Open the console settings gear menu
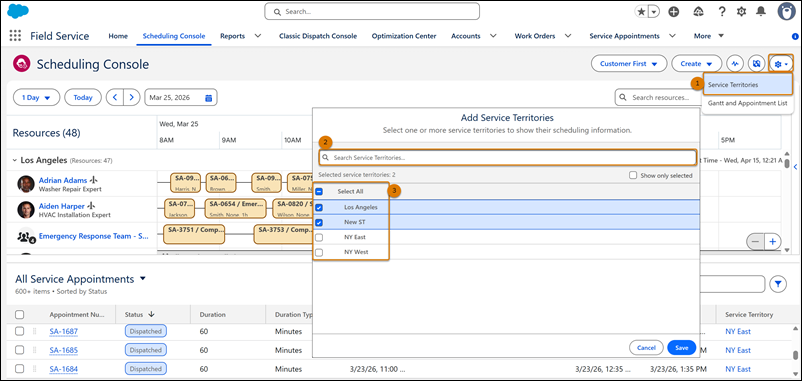The height and width of the screenshot is (381, 802). pyautogui.click(x=781, y=64)
